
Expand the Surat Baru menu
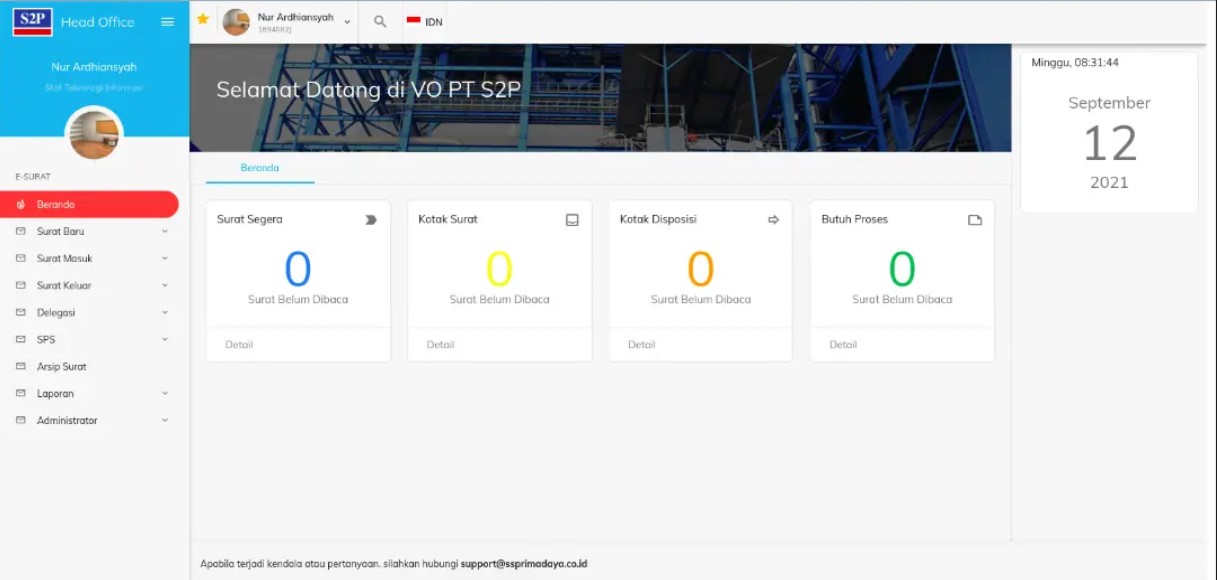[92, 231]
